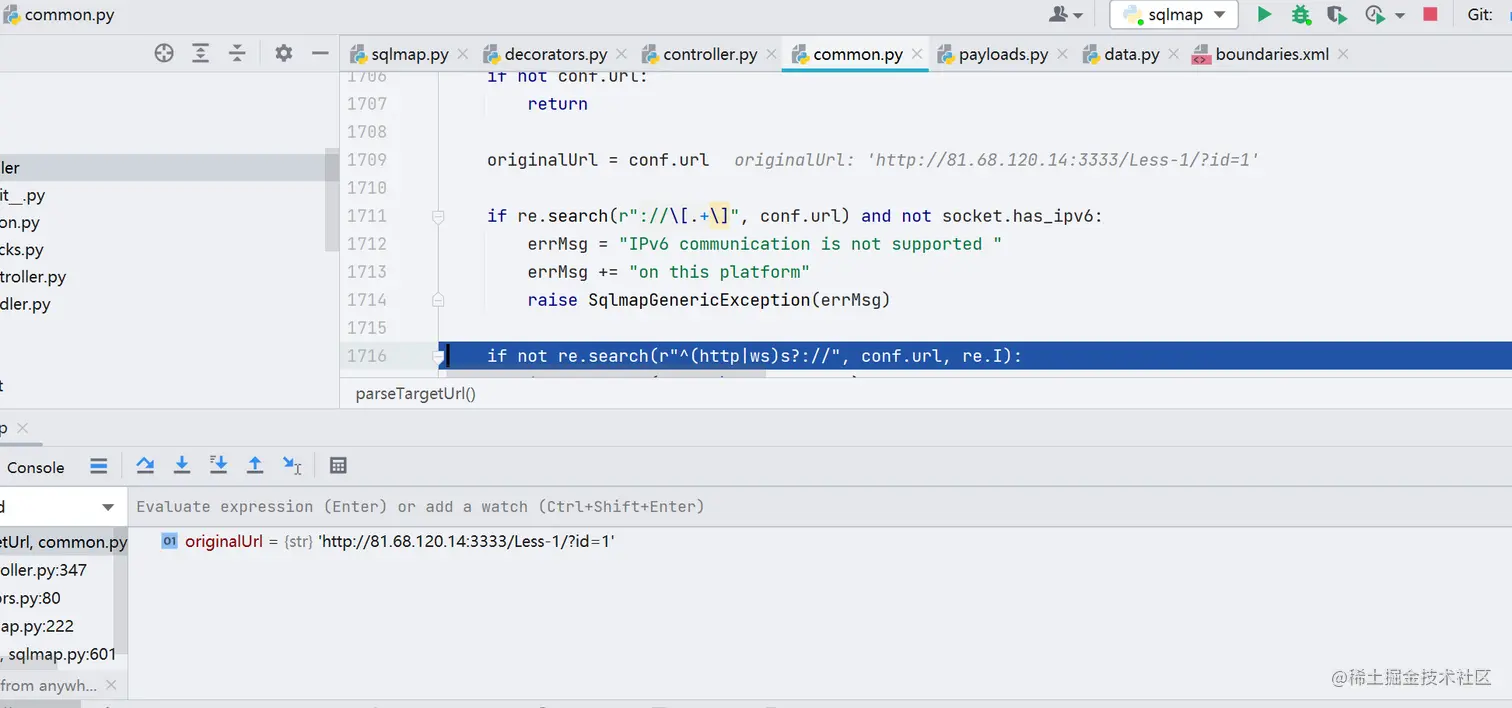
Task: Run sqlmap with coverage icon
Action: (1337, 14)
